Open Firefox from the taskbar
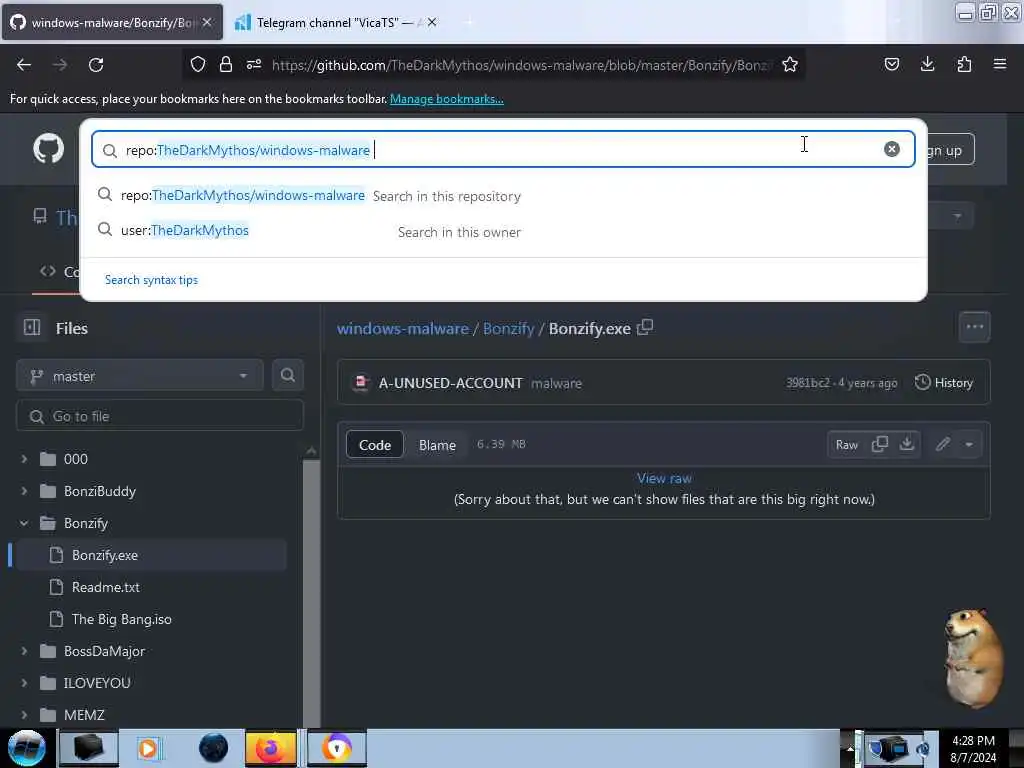 270,748
